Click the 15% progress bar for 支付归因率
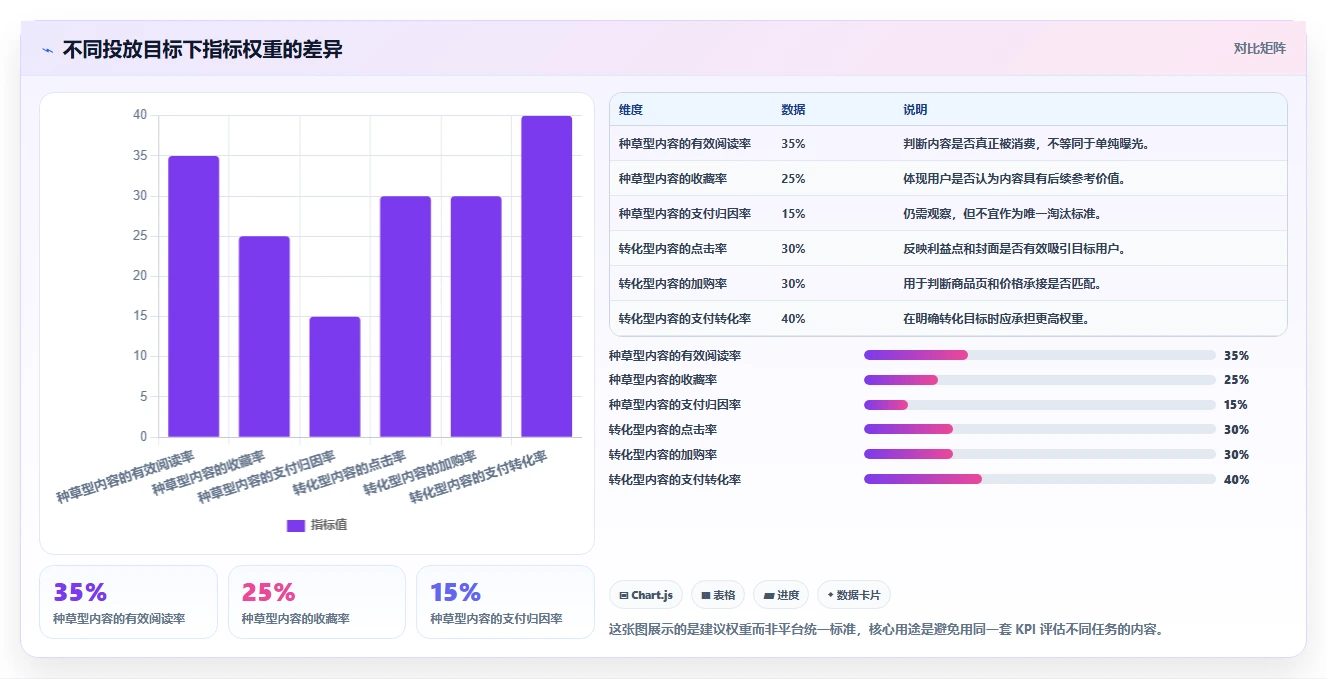This screenshot has height=679, width=1327. 1040,405
